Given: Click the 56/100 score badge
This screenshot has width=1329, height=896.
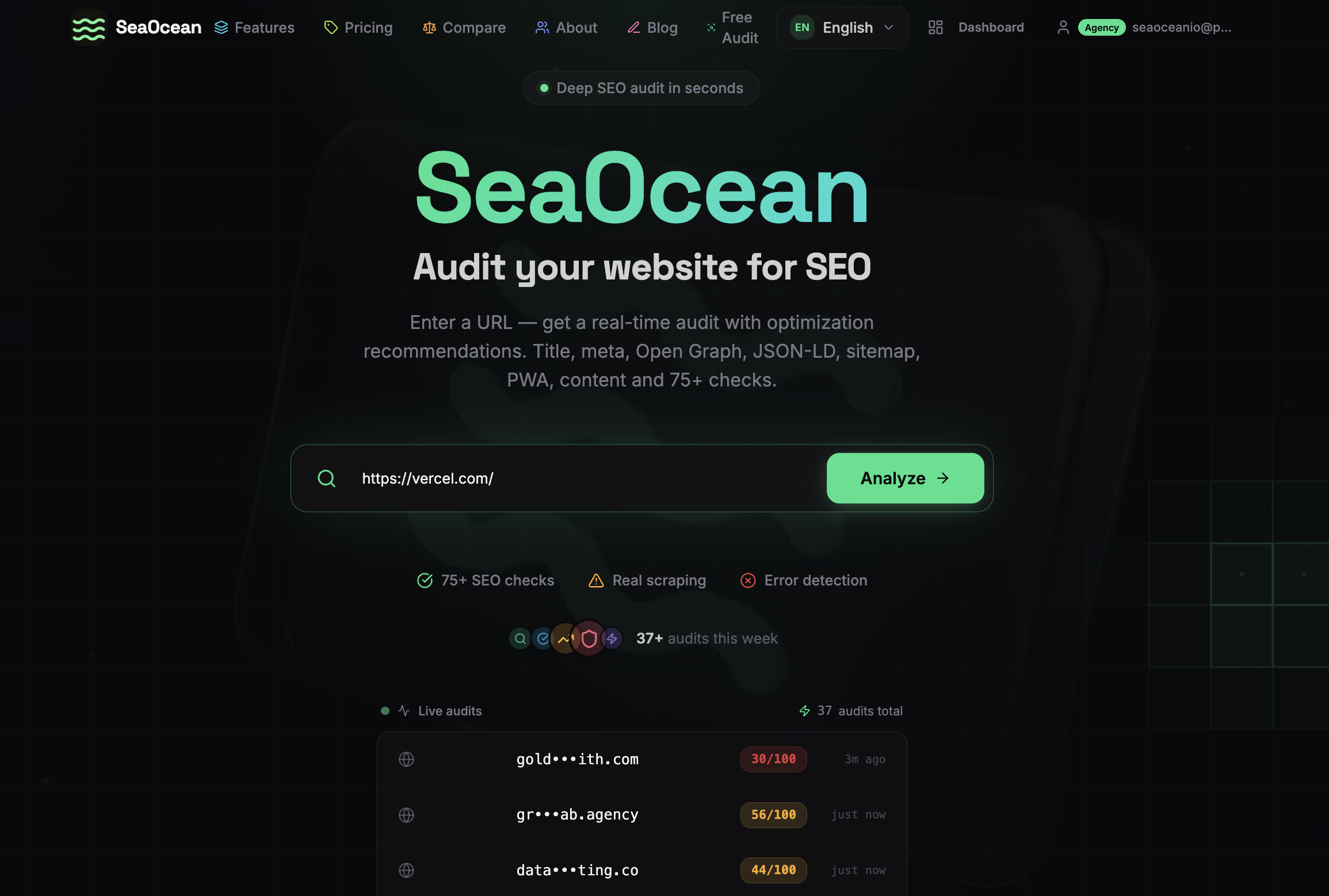Looking at the screenshot, I should point(773,814).
